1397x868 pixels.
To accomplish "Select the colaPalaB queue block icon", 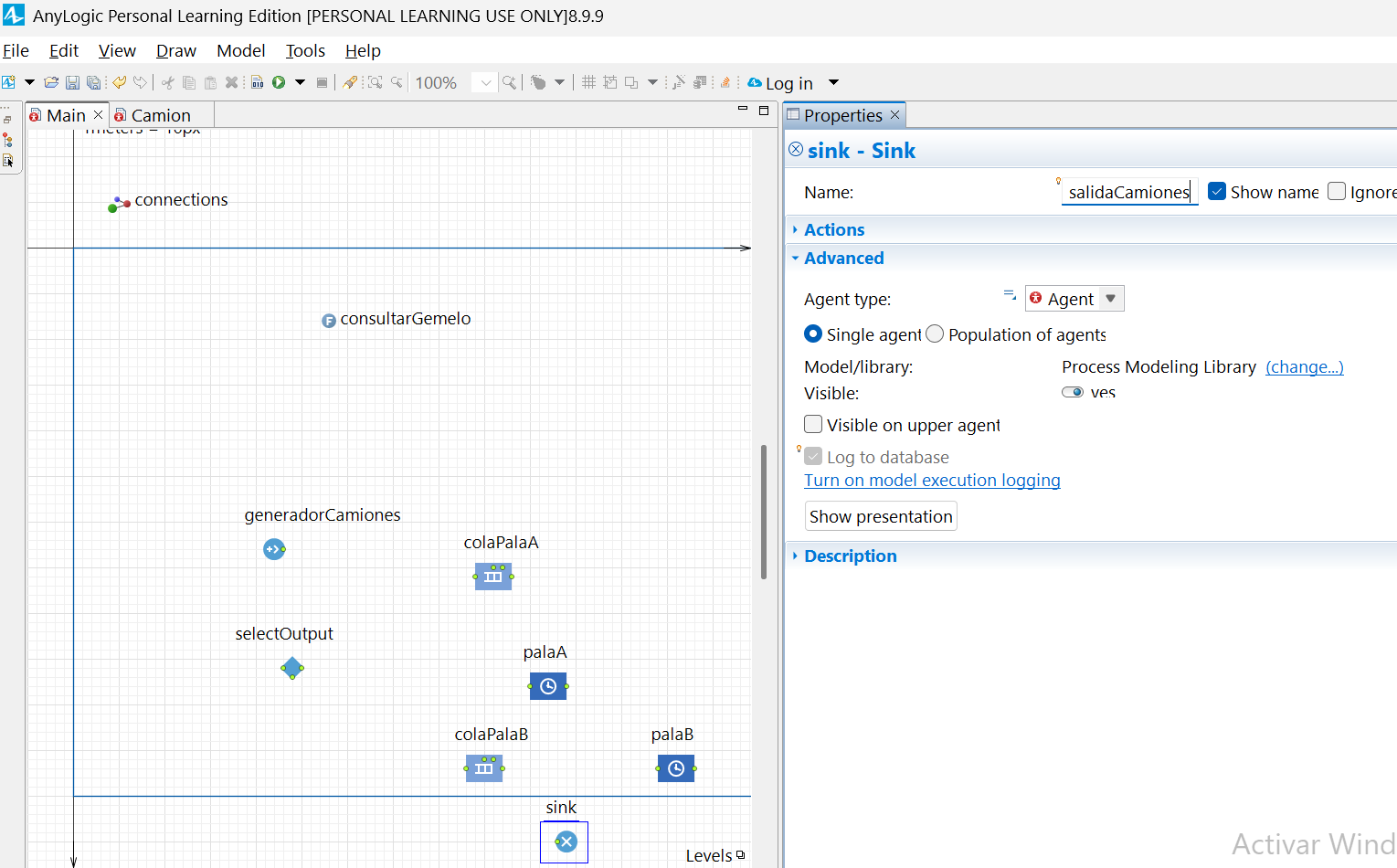I will [x=484, y=768].
